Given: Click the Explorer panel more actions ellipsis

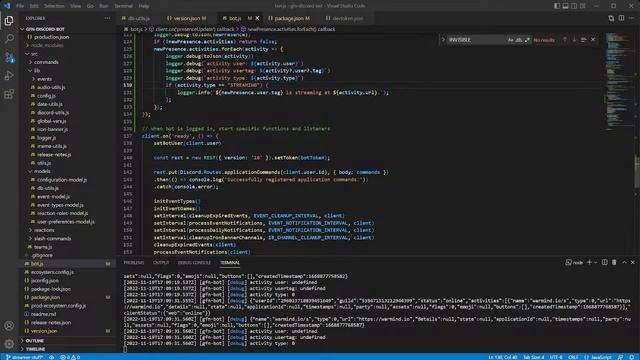Looking at the screenshot, I should coord(107,18).
